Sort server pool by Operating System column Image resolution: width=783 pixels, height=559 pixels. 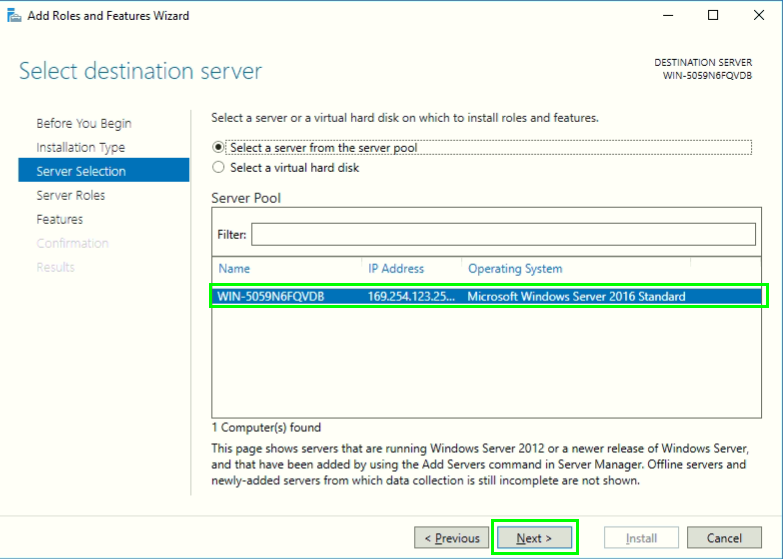coord(515,269)
